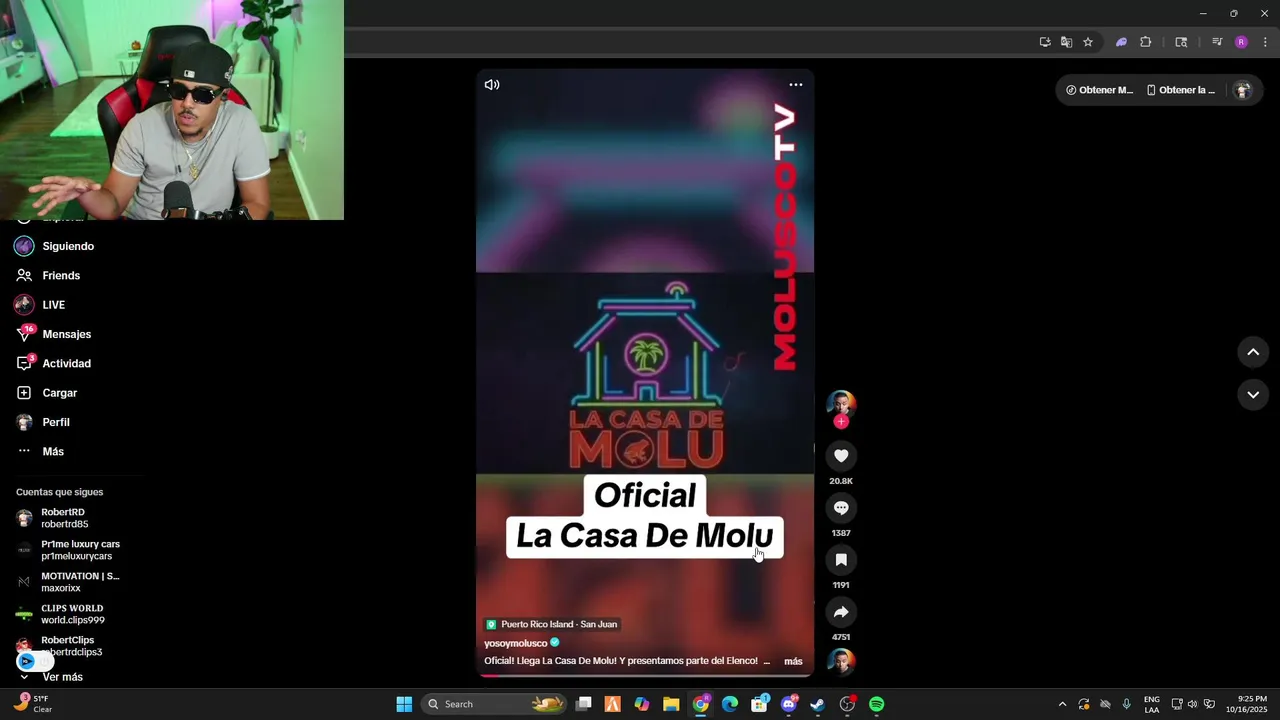The height and width of the screenshot is (720, 1280).
Task: Bookmark this page with the star icon
Action: pos(1088,42)
